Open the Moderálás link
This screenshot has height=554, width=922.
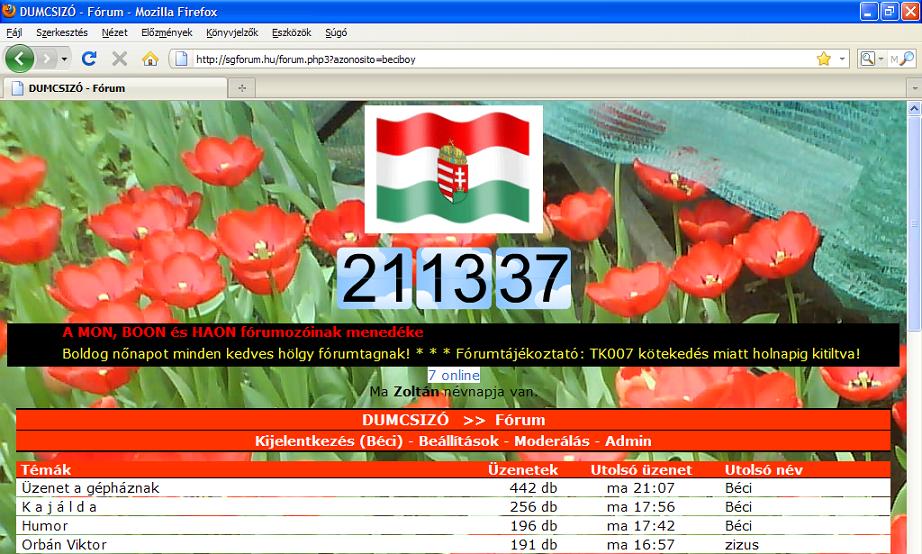(552, 441)
